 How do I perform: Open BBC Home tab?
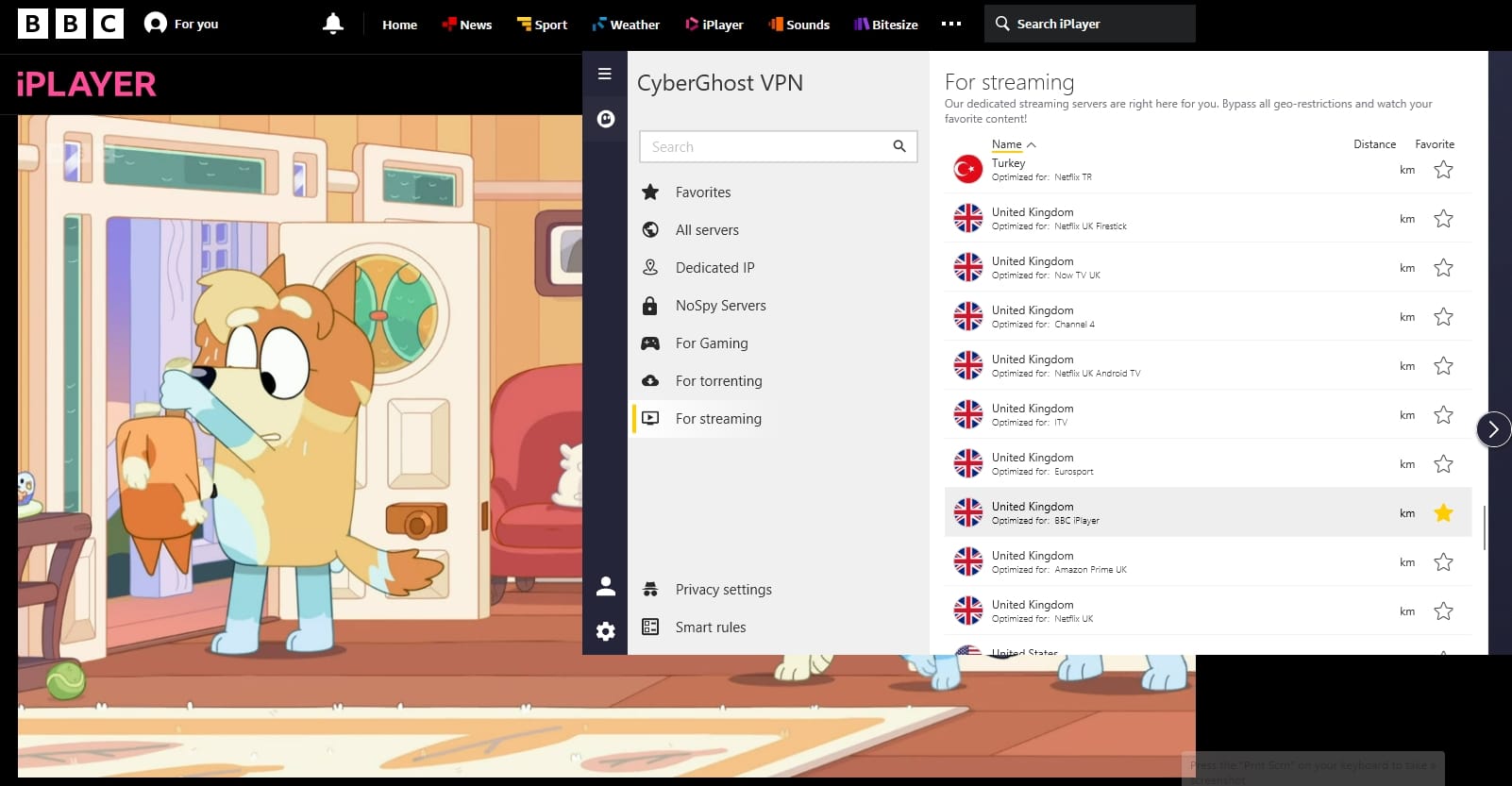pyautogui.click(x=399, y=25)
